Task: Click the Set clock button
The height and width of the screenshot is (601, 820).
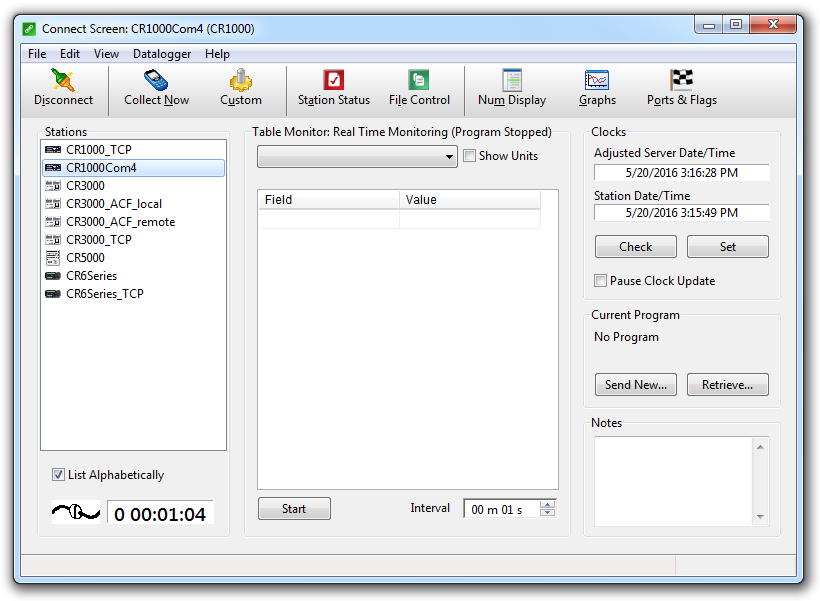Action: (727, 247)
